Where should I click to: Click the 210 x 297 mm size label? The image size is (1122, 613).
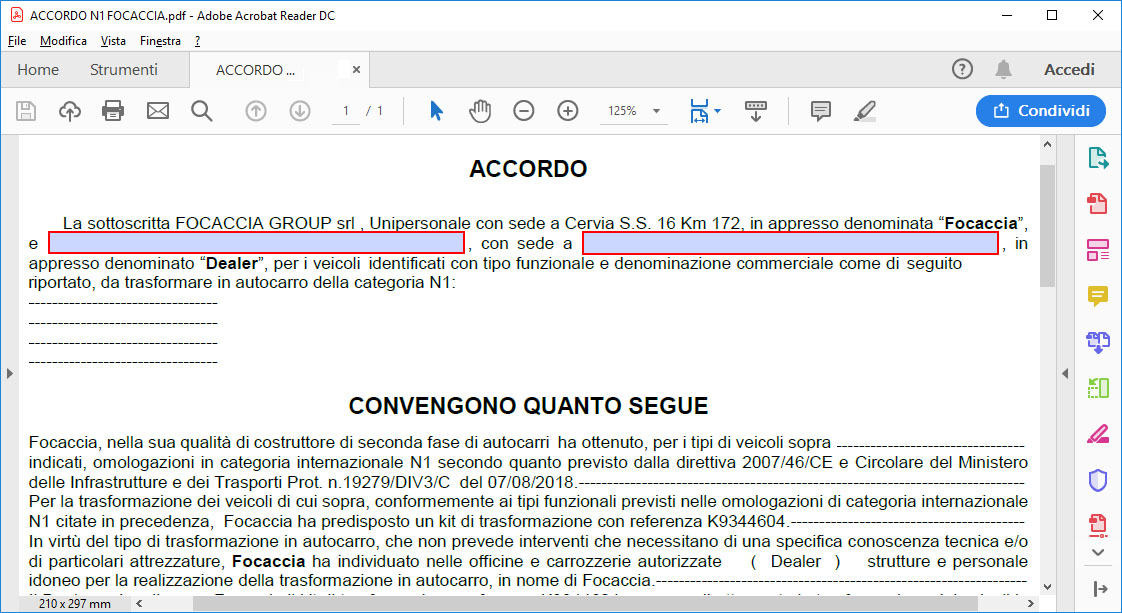[74, 604]
